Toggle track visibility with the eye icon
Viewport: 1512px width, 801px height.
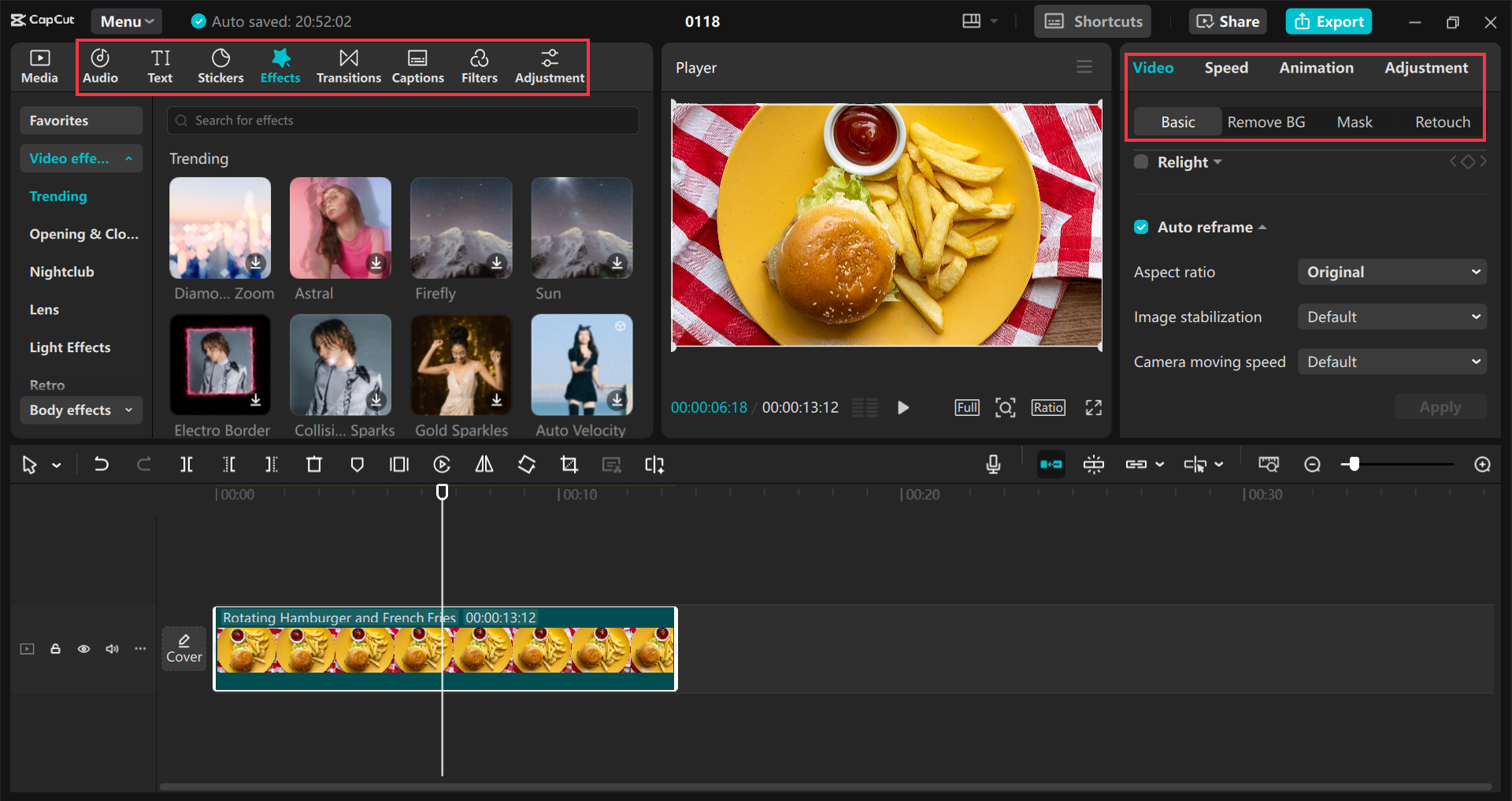pyautogui.click(x=83, y=648)
